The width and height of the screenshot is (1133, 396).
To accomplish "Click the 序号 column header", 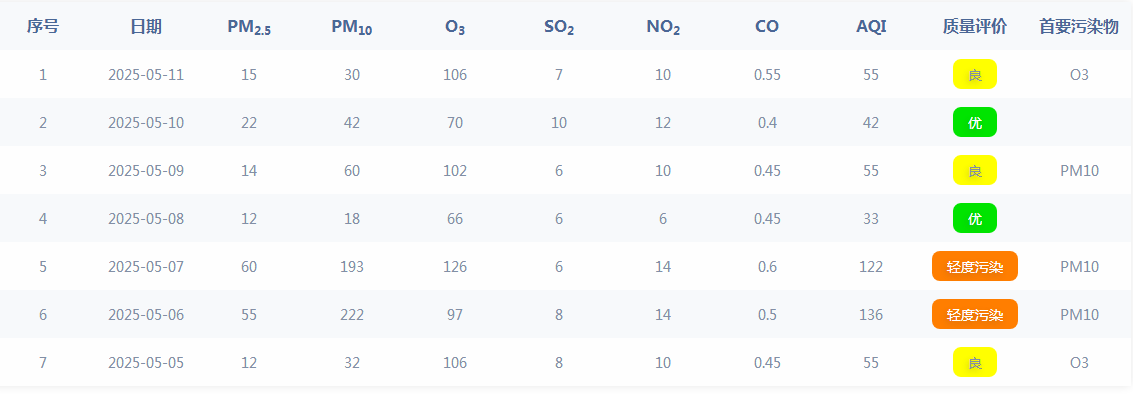I will pyautogui.click(x=43, y=27).
